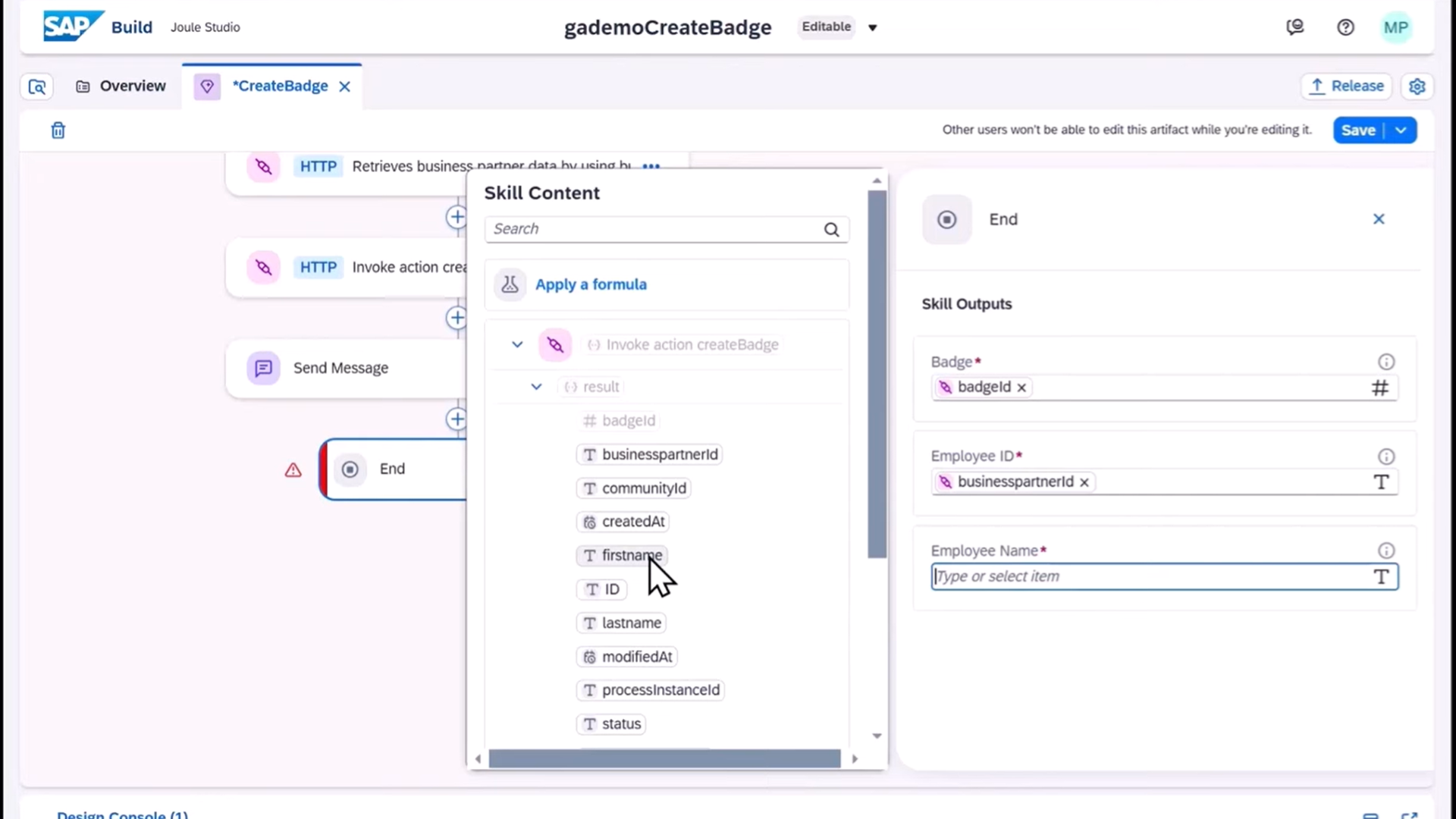Open the feedback chat icon in header
1456x819 pixels.
point(1295,27)
